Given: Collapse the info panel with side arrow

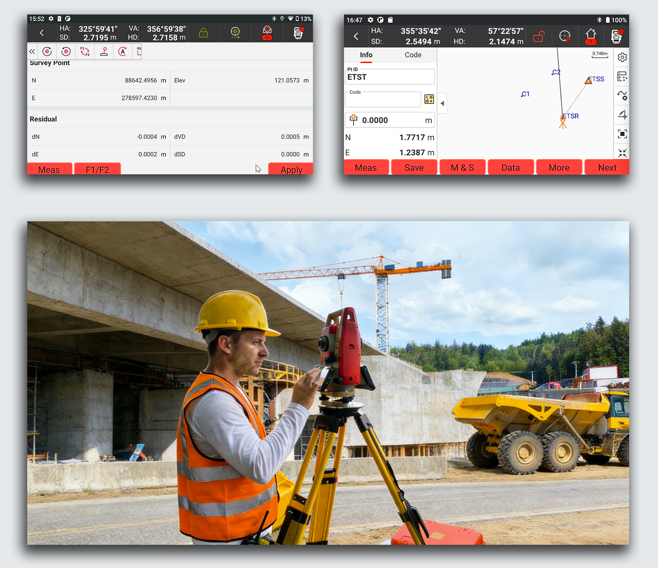Looking at the screenshot, I should (442, 102).
